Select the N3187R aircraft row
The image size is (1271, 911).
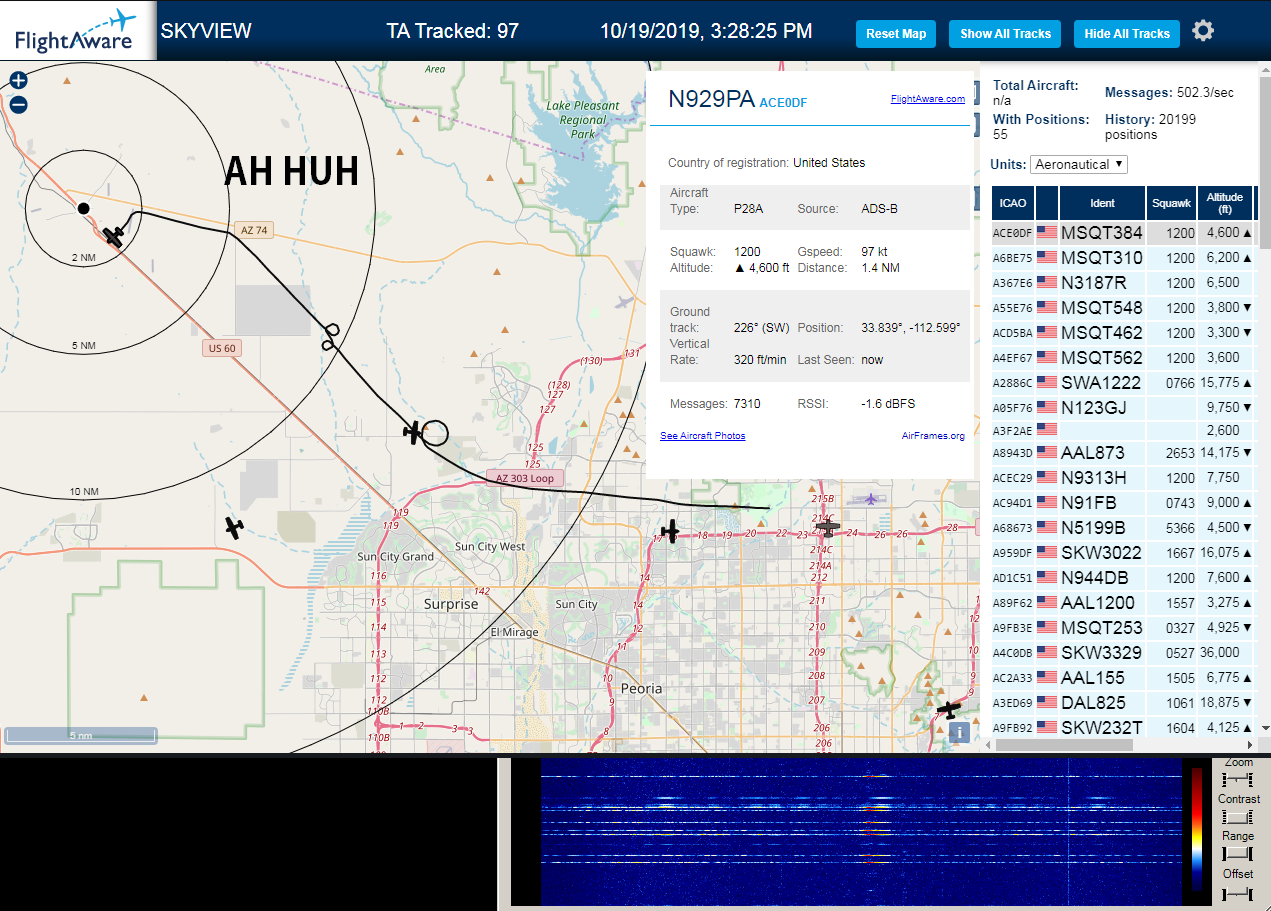tap(1124, 283)
